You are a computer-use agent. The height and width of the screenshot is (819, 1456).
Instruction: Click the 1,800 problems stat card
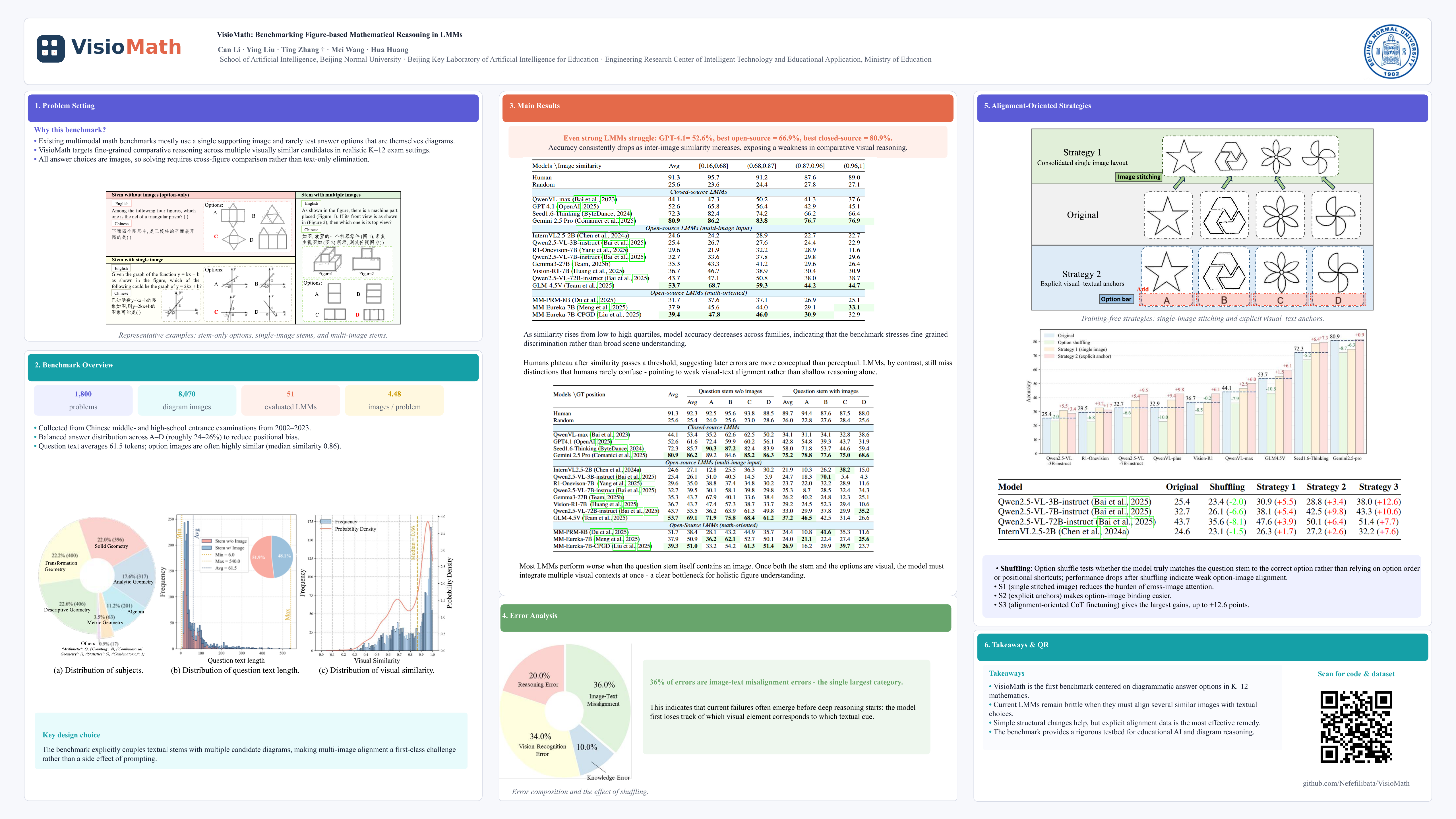pyautogui.click(x=83, y=400)
